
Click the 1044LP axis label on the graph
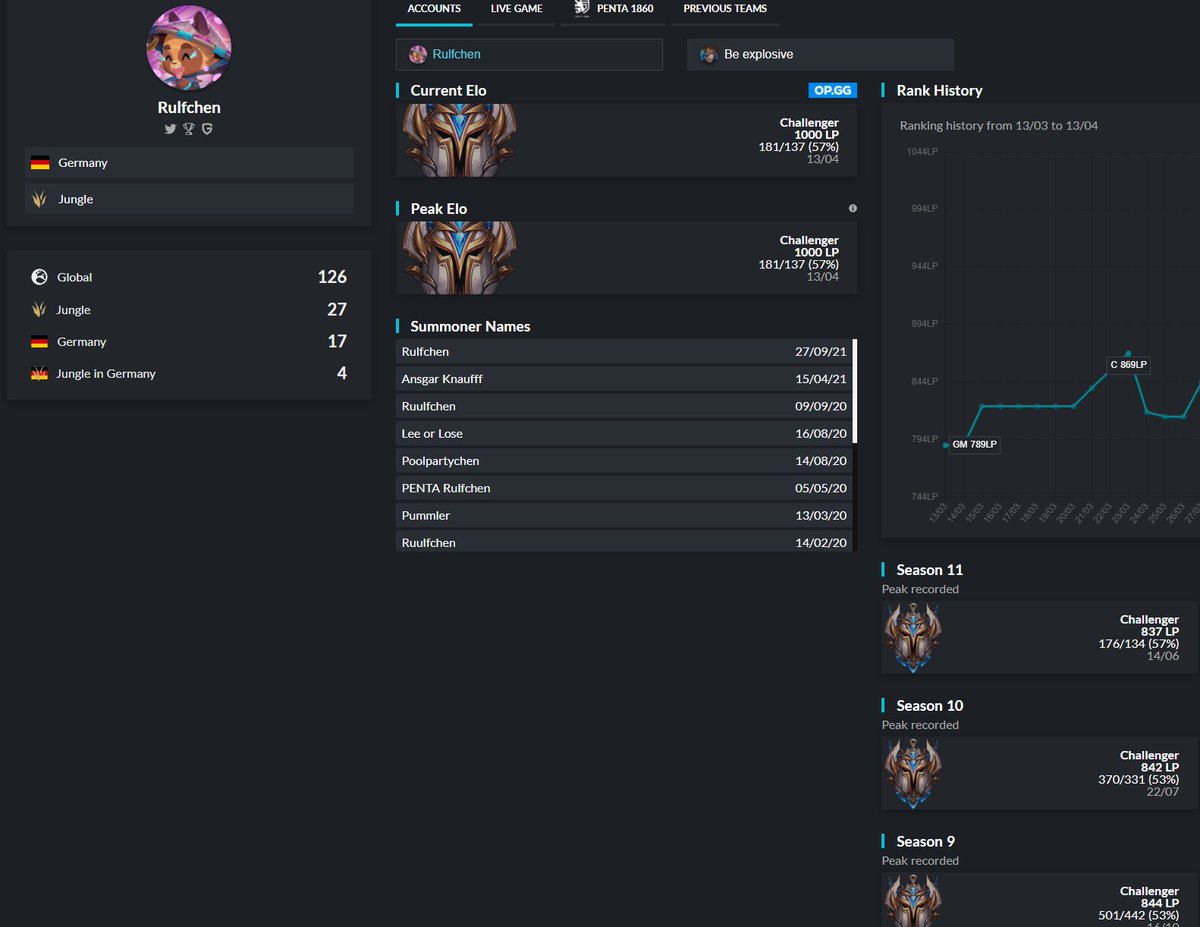[x=923, y=152]
